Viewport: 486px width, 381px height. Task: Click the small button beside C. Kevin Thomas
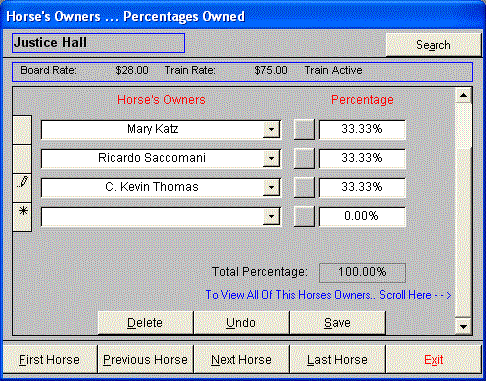point(304,187)
